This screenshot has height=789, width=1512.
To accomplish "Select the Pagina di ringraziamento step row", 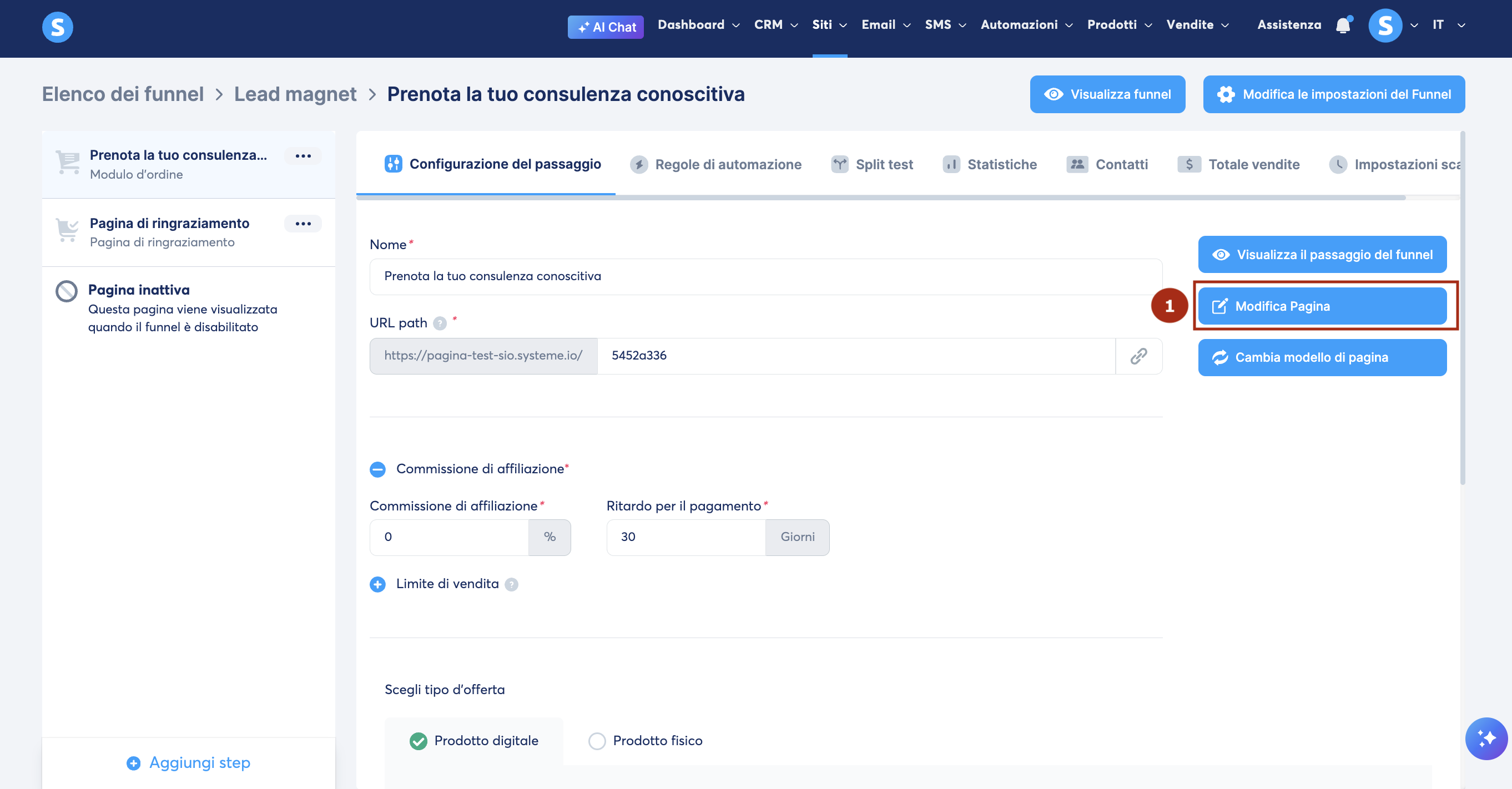I will [188, 232].
